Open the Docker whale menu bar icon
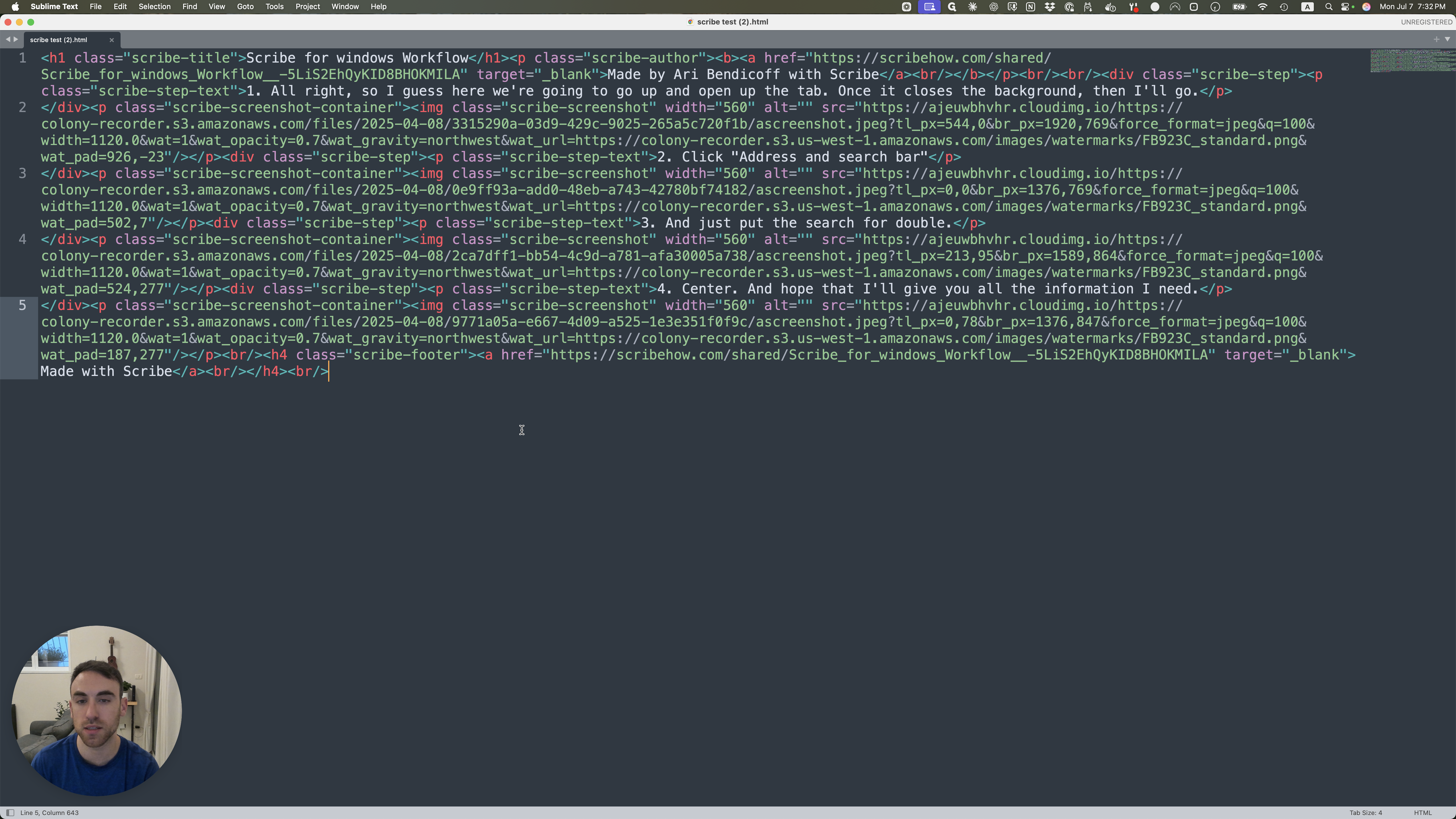1456x819 pixels. 1111,7
